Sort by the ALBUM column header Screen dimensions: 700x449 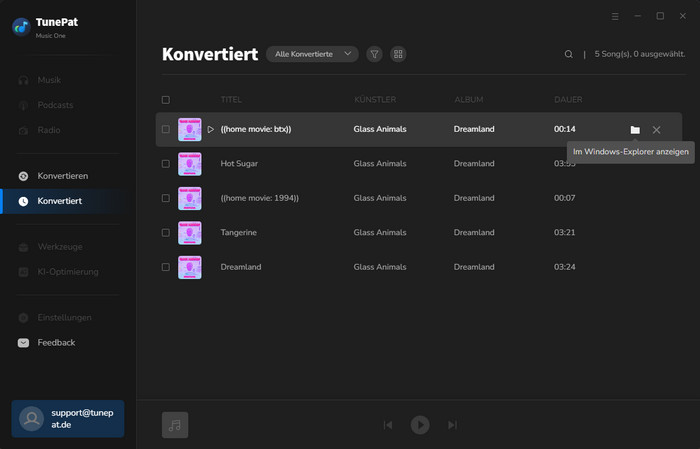click(x=469, y=100)
